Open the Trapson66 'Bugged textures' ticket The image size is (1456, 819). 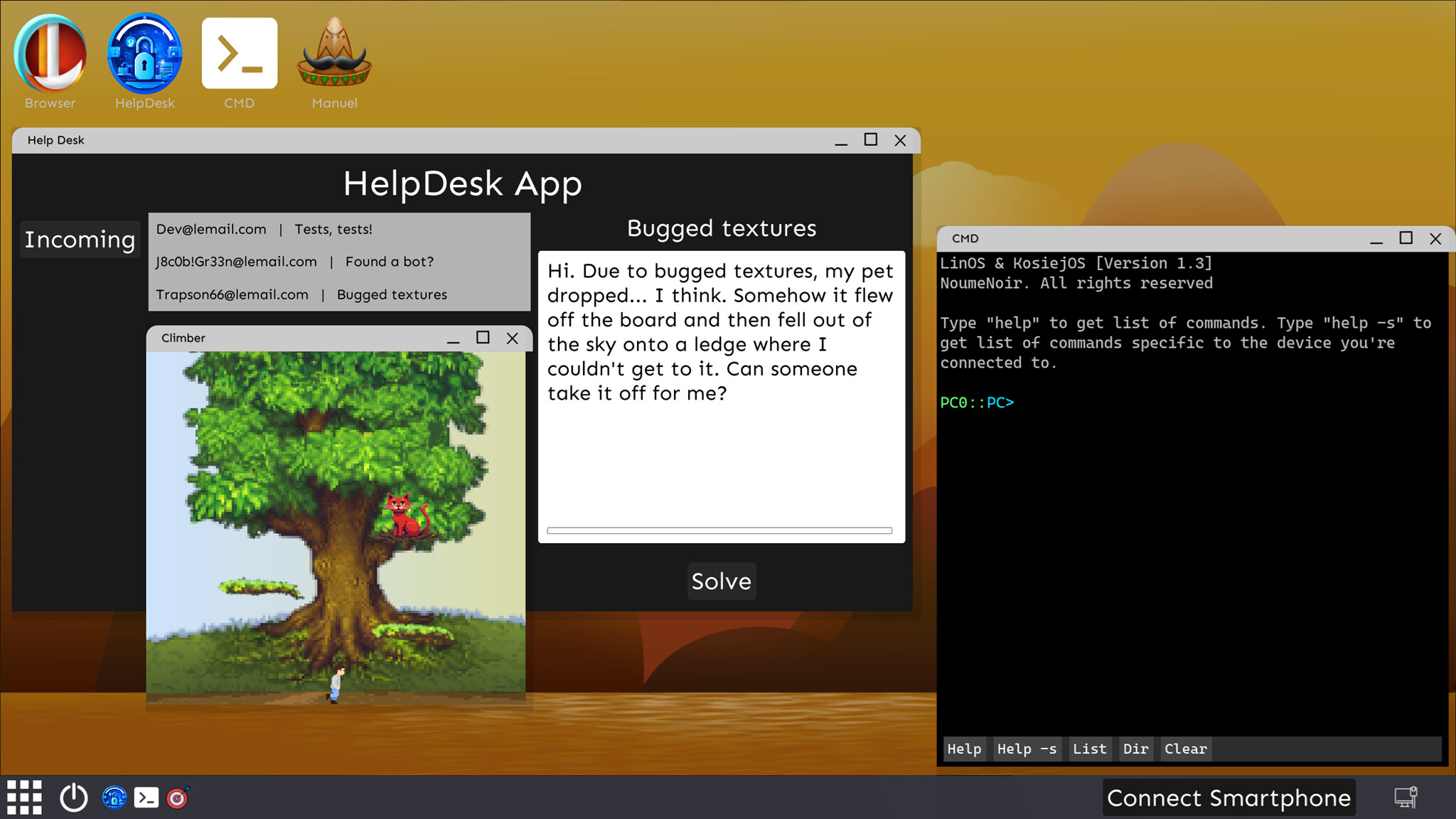point(301,294)
